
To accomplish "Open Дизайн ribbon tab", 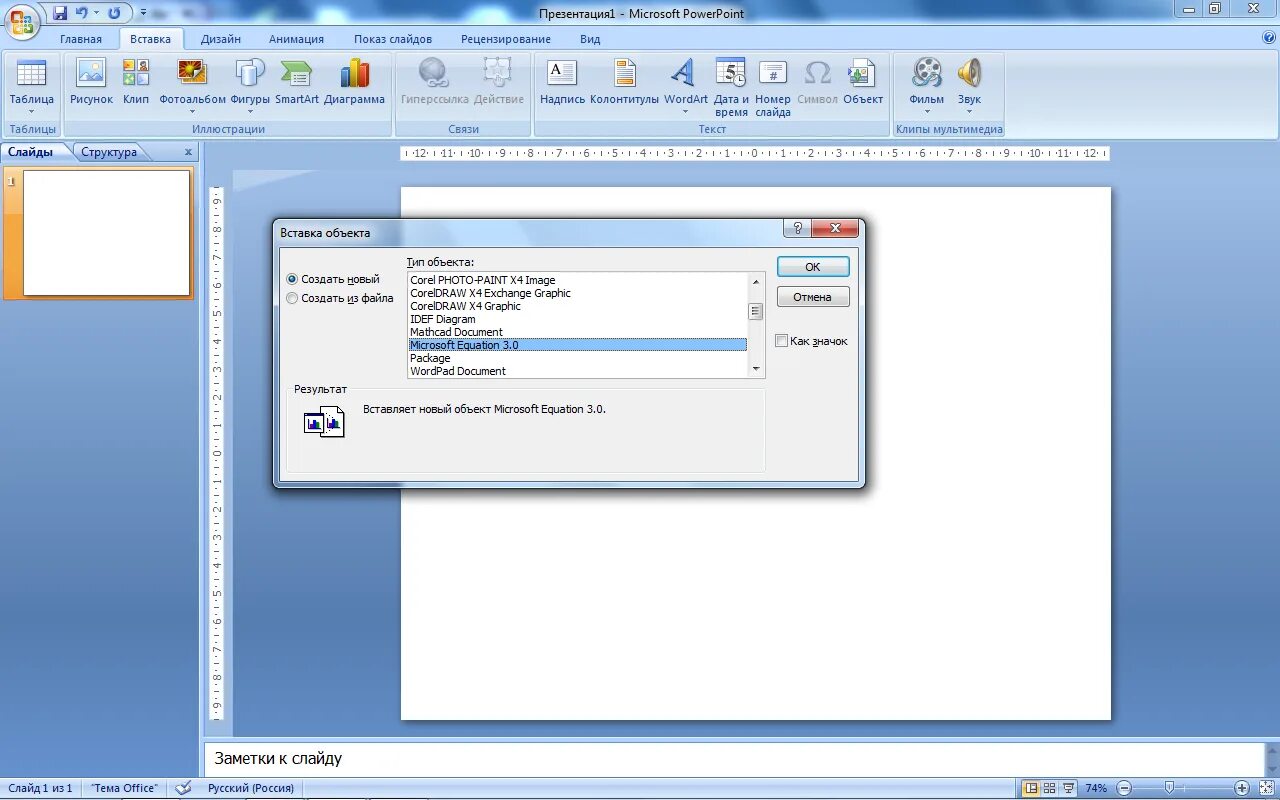I will click(x=220, y=39).
